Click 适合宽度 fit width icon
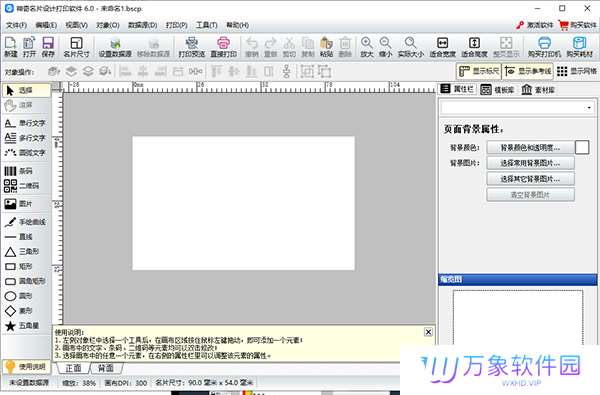The width and height of the screenshot is (600, 395). coord(442,47)
